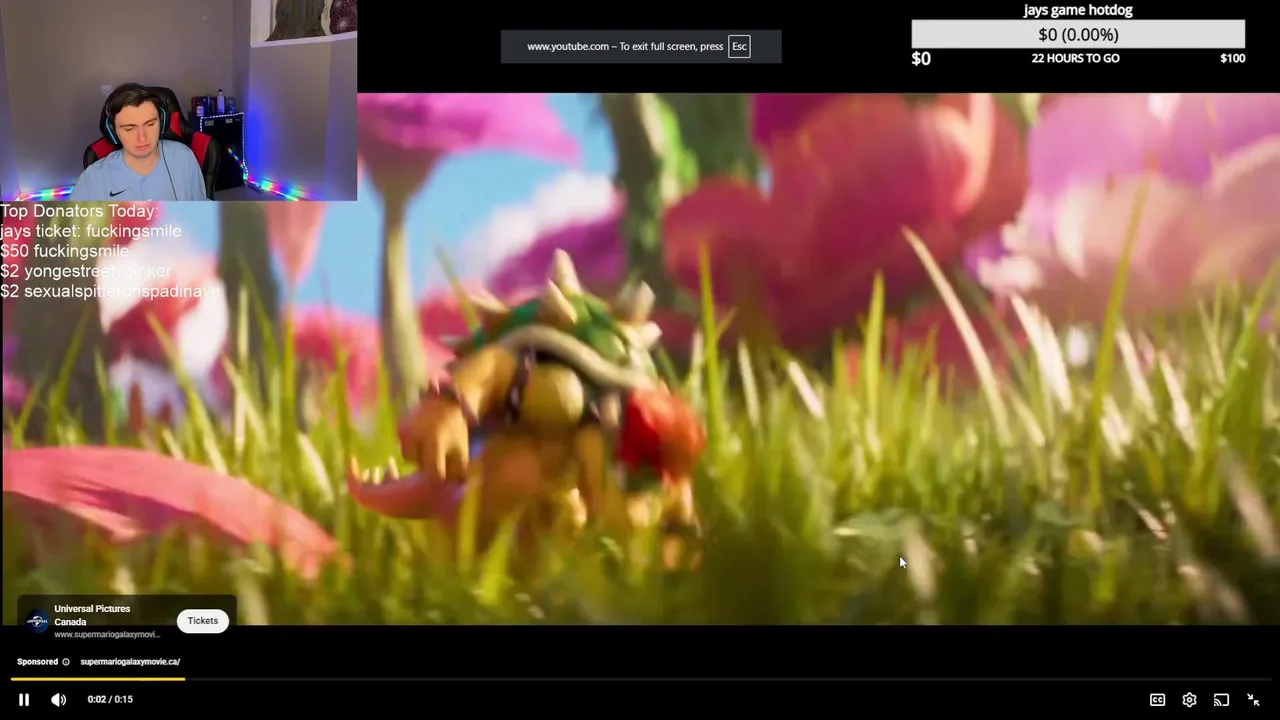The image size is (1280, 720).
Task: Click the '0:02 / 0:15' time display
Action: point(110,699)
